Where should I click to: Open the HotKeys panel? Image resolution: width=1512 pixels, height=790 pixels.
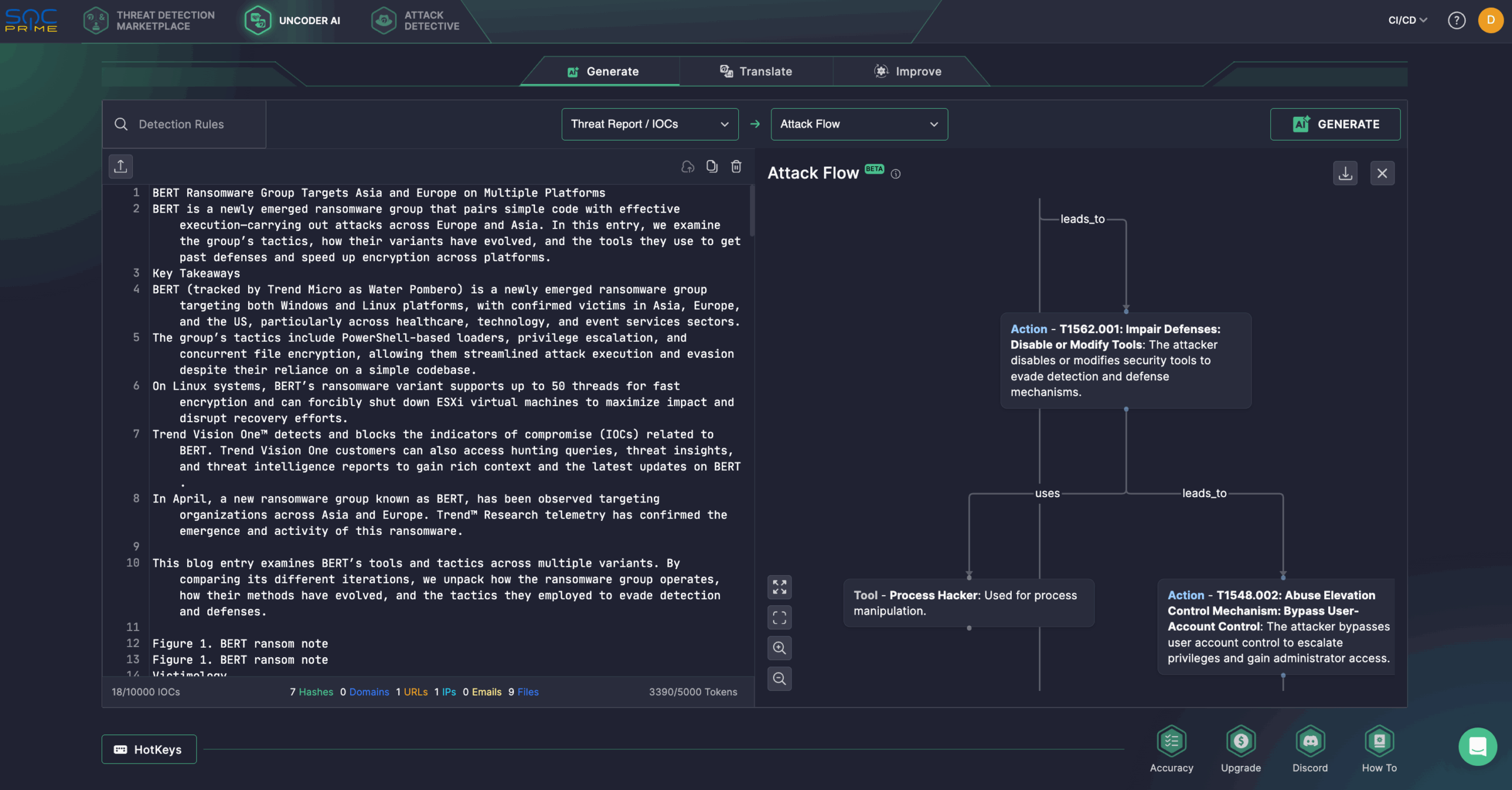click(x=149, y=749)
